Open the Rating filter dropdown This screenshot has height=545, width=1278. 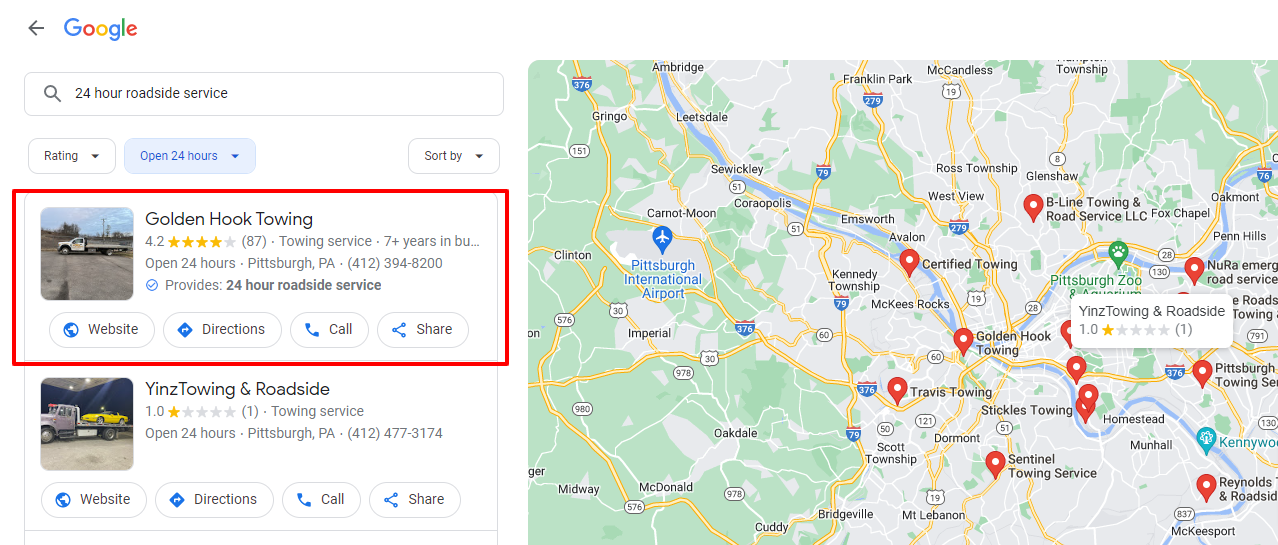point(71,156)
